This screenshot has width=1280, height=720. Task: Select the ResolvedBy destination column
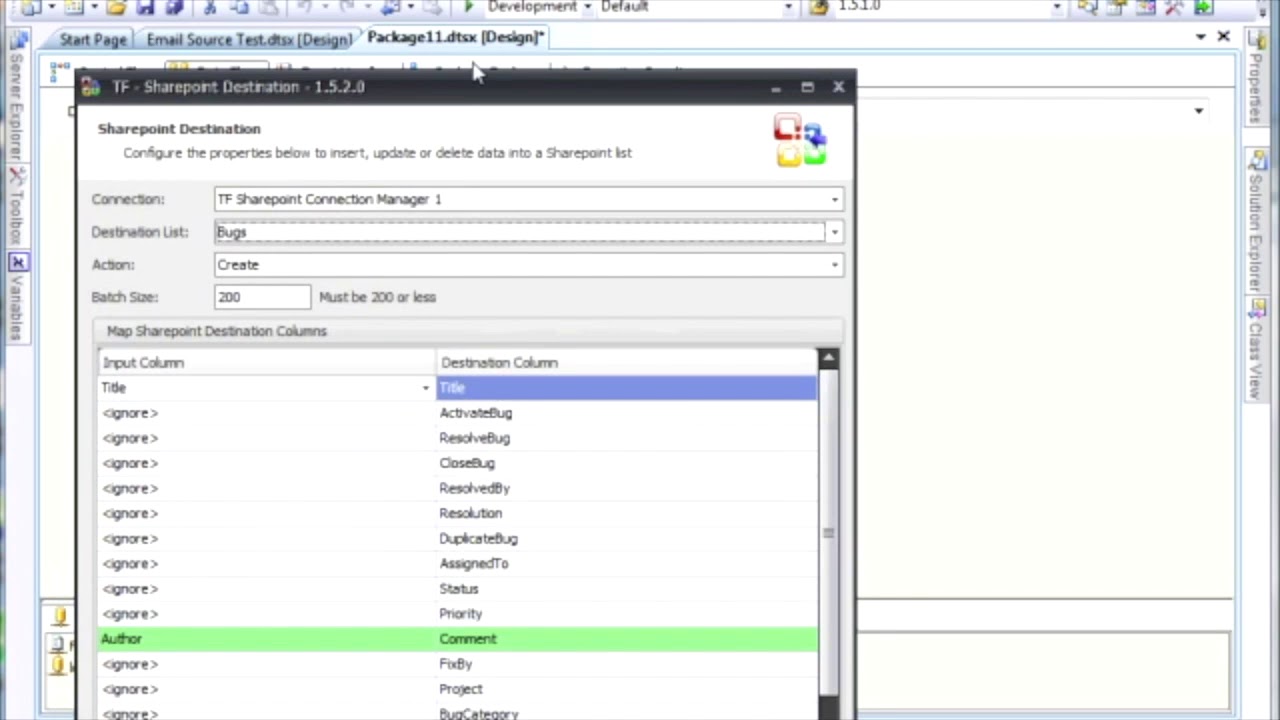627,488
